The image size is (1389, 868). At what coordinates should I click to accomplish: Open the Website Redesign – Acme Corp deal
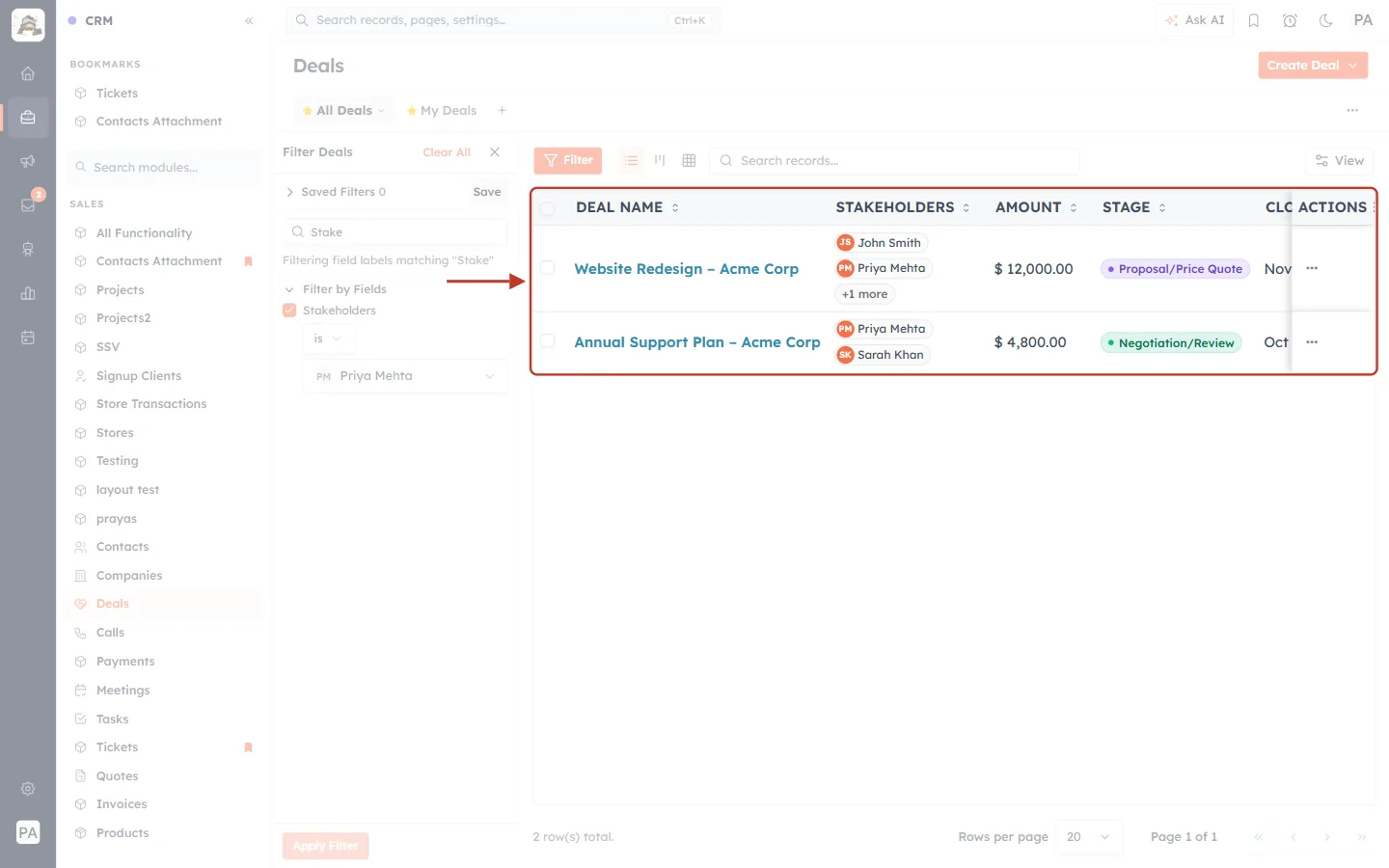pos(687,269)
